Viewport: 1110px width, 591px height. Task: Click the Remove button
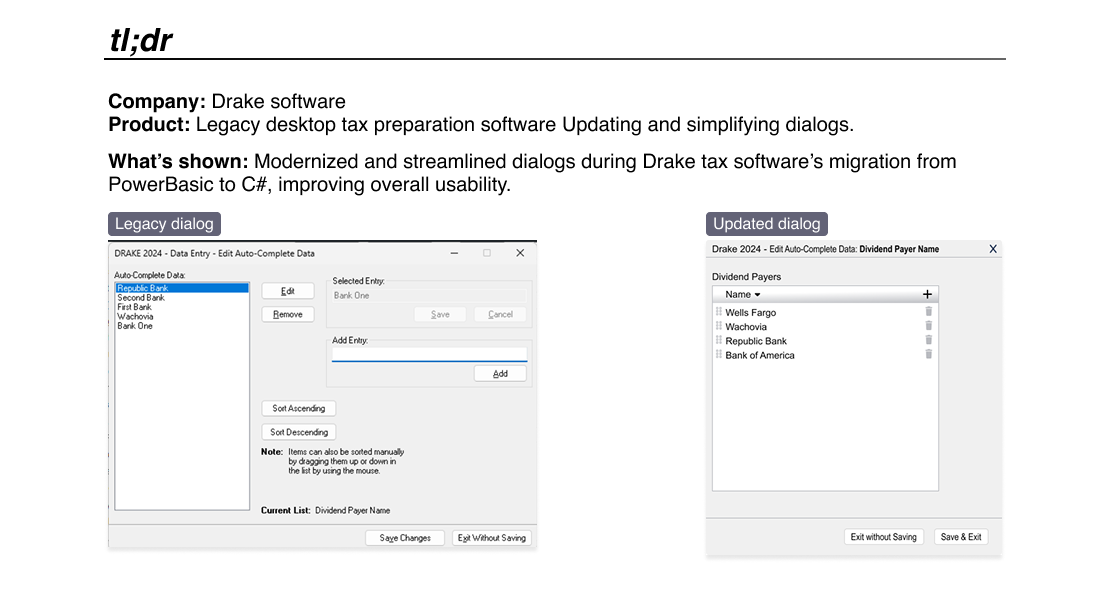[288, 314]
